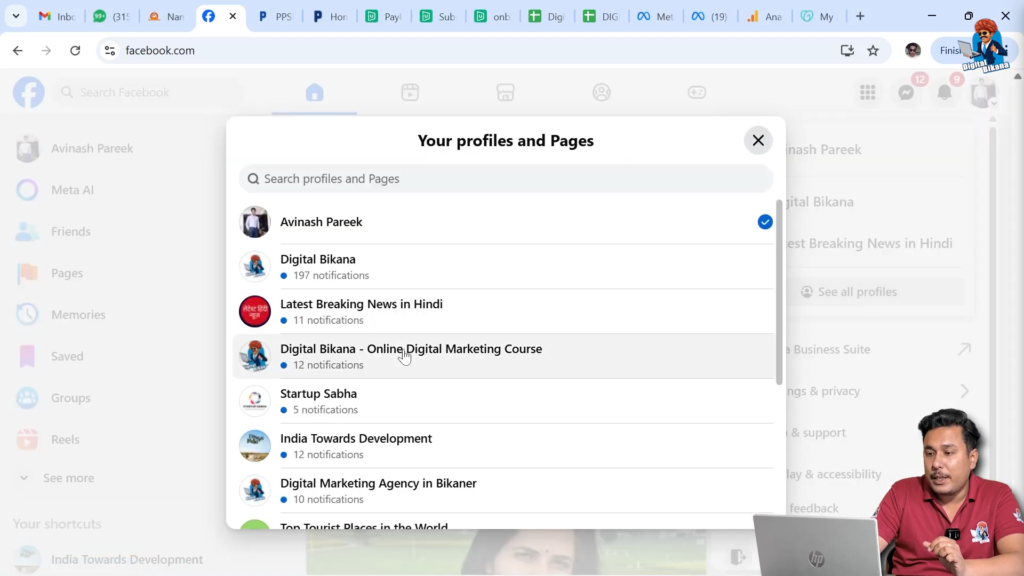Switch to India Towards Development page in dialog
Viewport: 1024px width, 576px height.
pyautogui.click(x=505, y=445)
